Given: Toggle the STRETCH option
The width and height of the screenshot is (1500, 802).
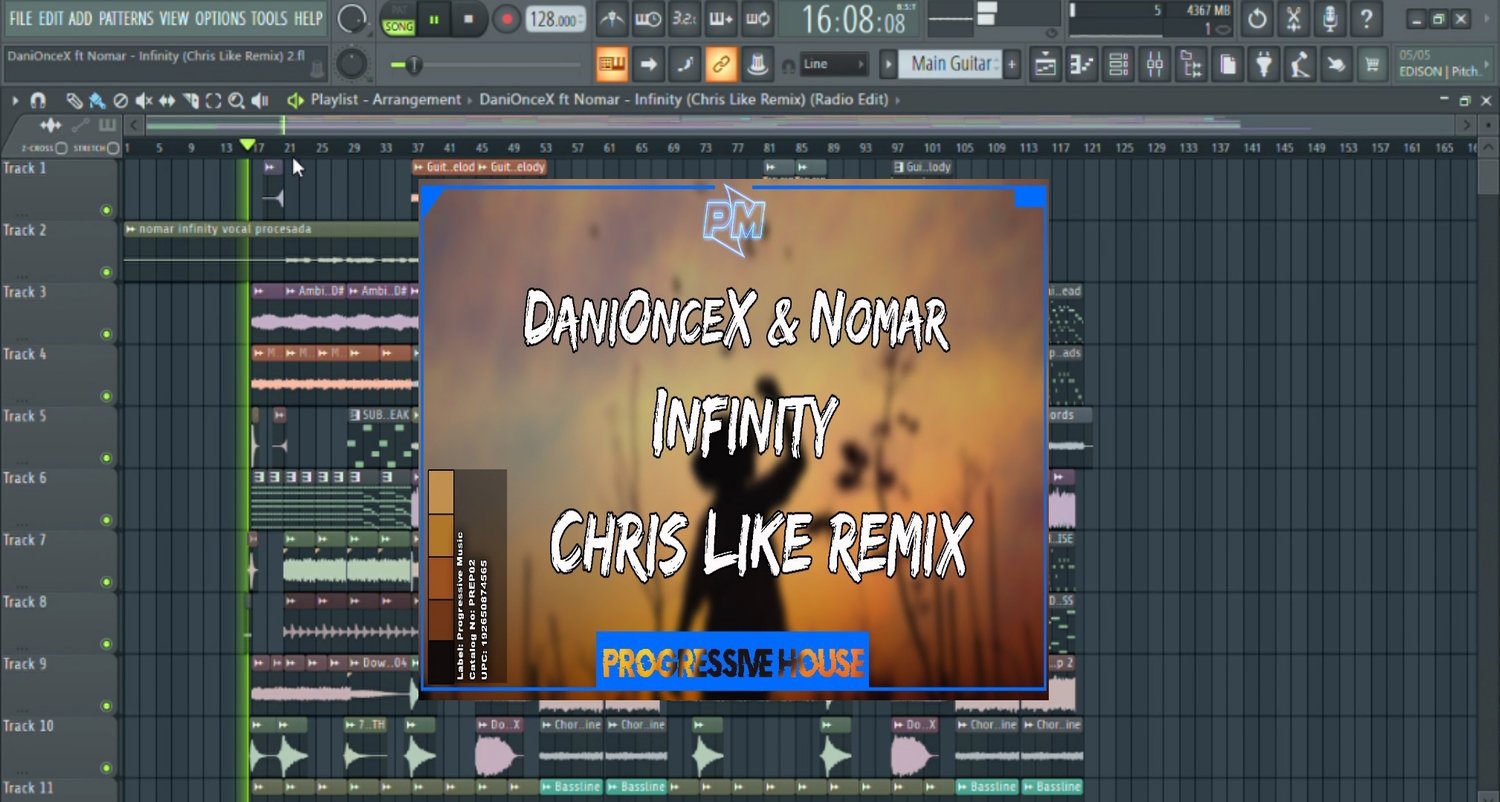Looking at the screenshot, I should (113, 148).
